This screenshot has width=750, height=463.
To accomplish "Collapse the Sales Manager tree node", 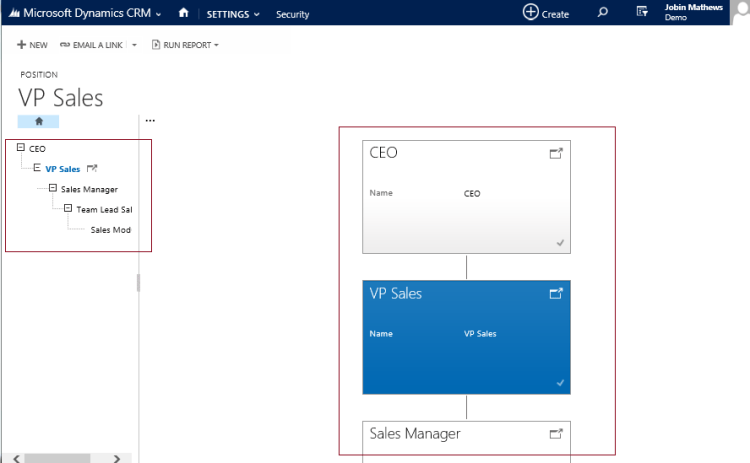I will click(x=52, y=188).
